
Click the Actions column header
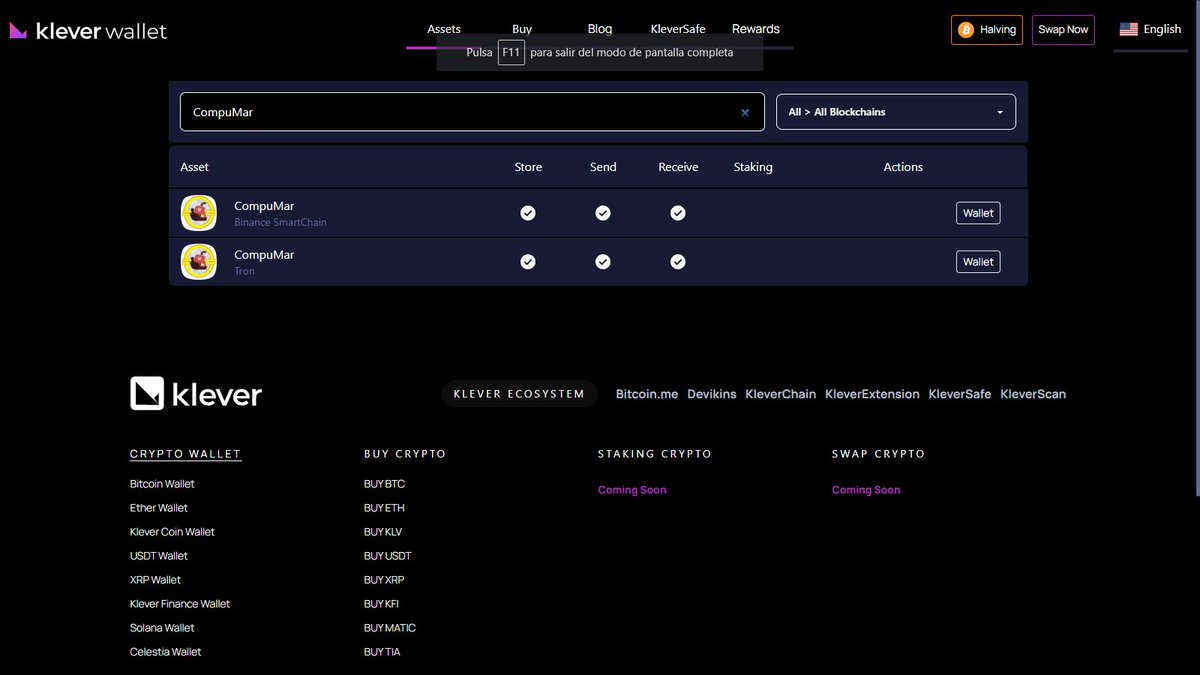(903, 167)
